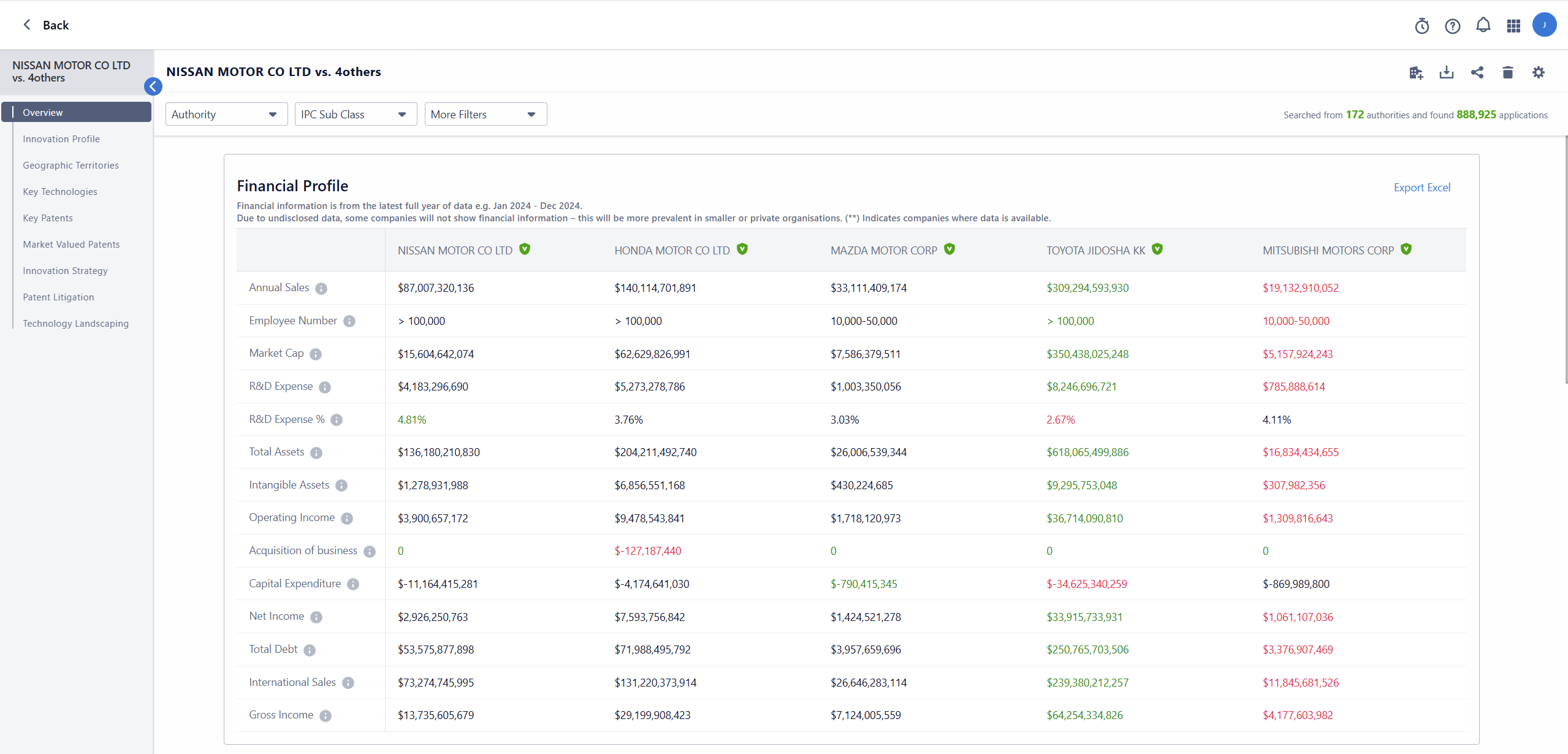
Task: Click the add-to-workspace icon beside download
Action: [1415, 72]
